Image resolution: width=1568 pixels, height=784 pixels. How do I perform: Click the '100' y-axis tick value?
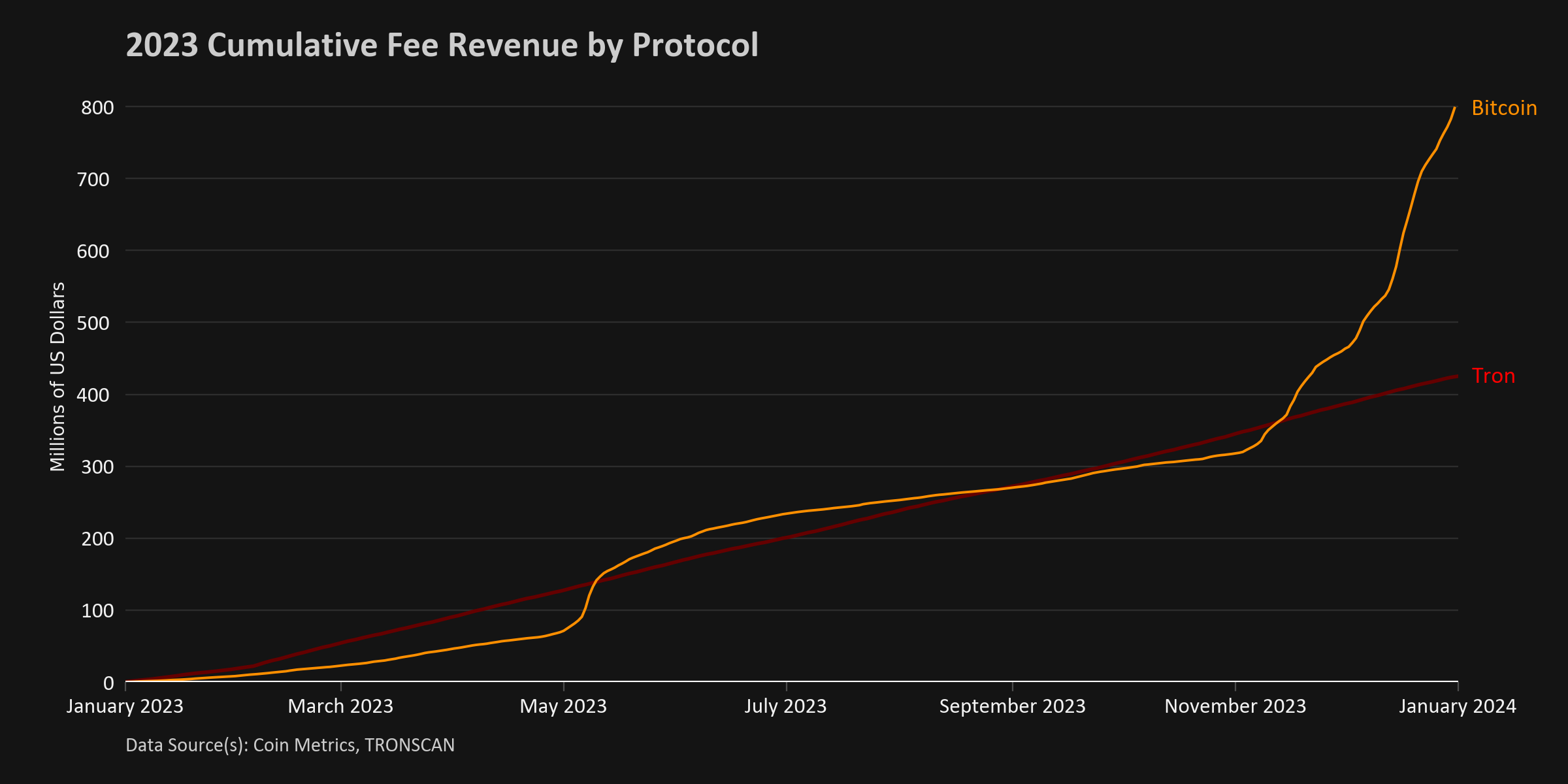click(x=97, y=611)
